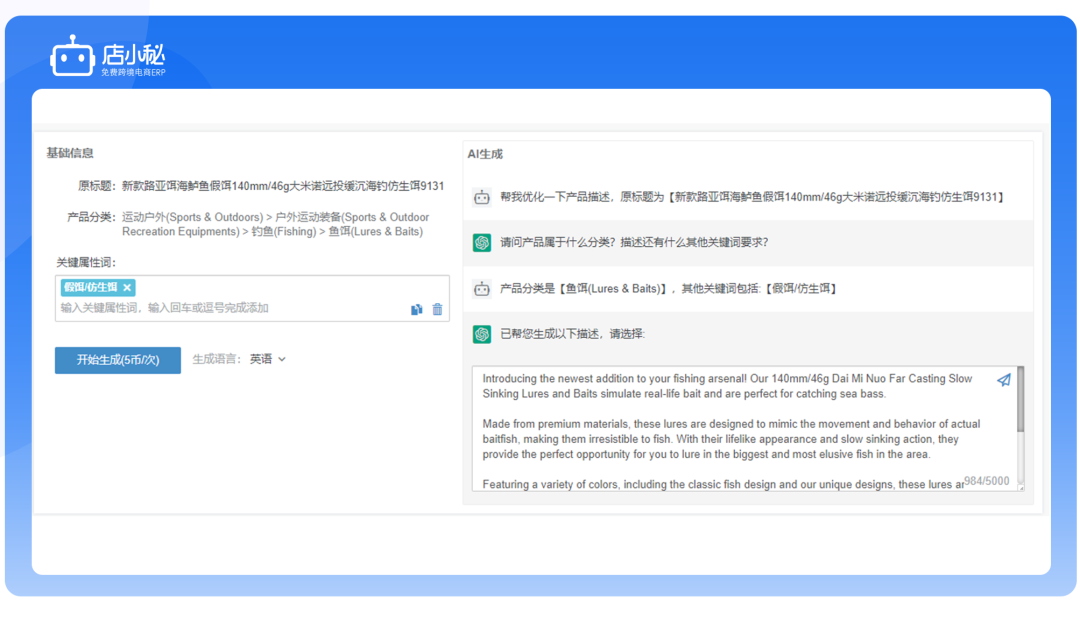Copy the keyword attribute list
Viewport: 1080px width, 619px height.
pos(417,309)
